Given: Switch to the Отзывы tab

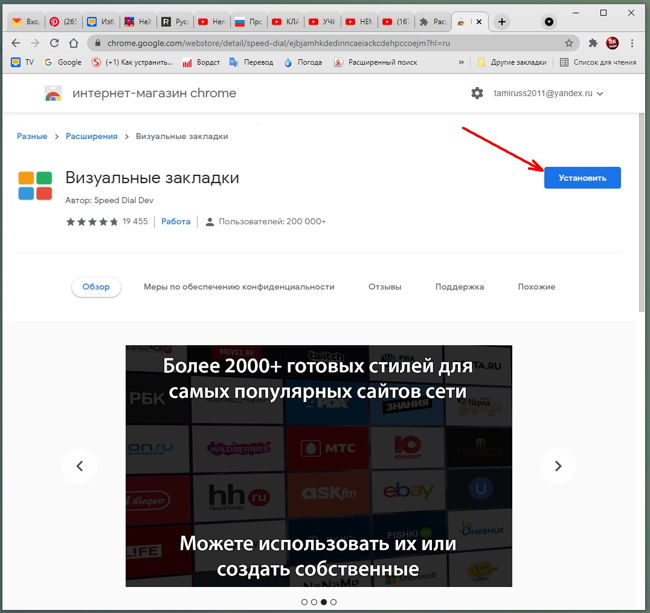Looking at the screenshot, I should coord(385,287).
